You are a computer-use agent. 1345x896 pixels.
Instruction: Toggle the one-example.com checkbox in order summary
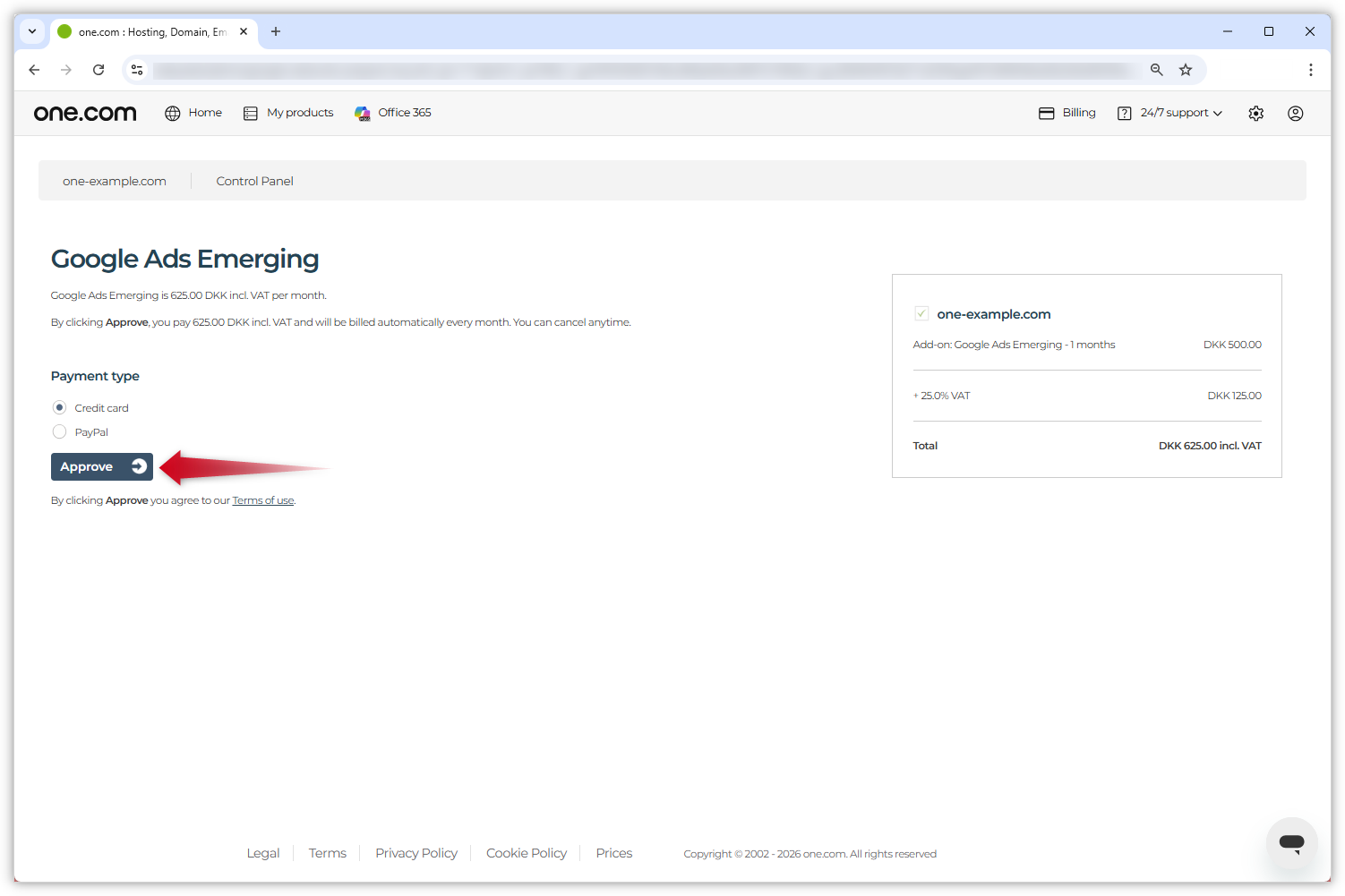pyautogui.click(x=921, y=313)
